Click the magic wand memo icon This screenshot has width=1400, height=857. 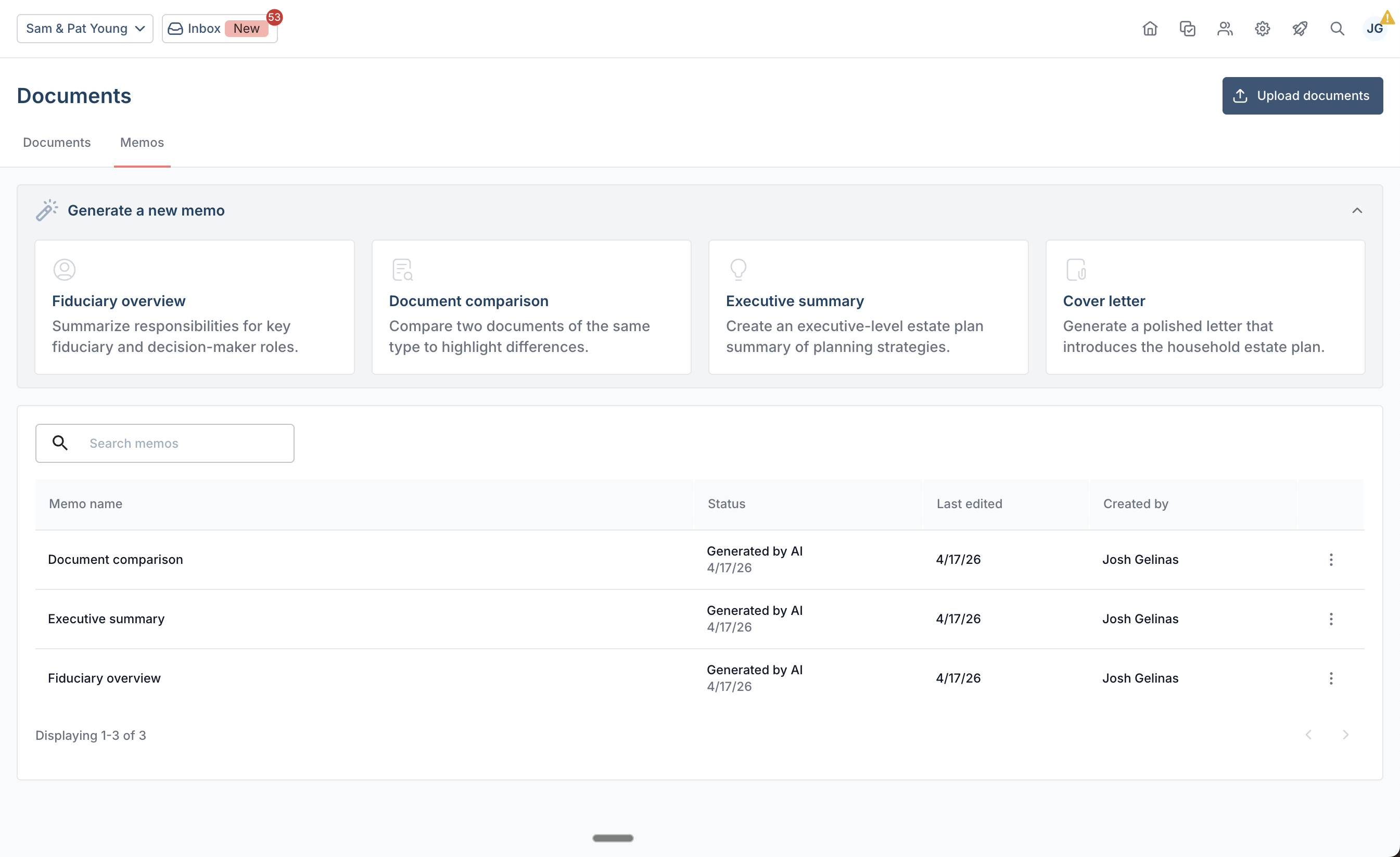click(x=47, y=210)
